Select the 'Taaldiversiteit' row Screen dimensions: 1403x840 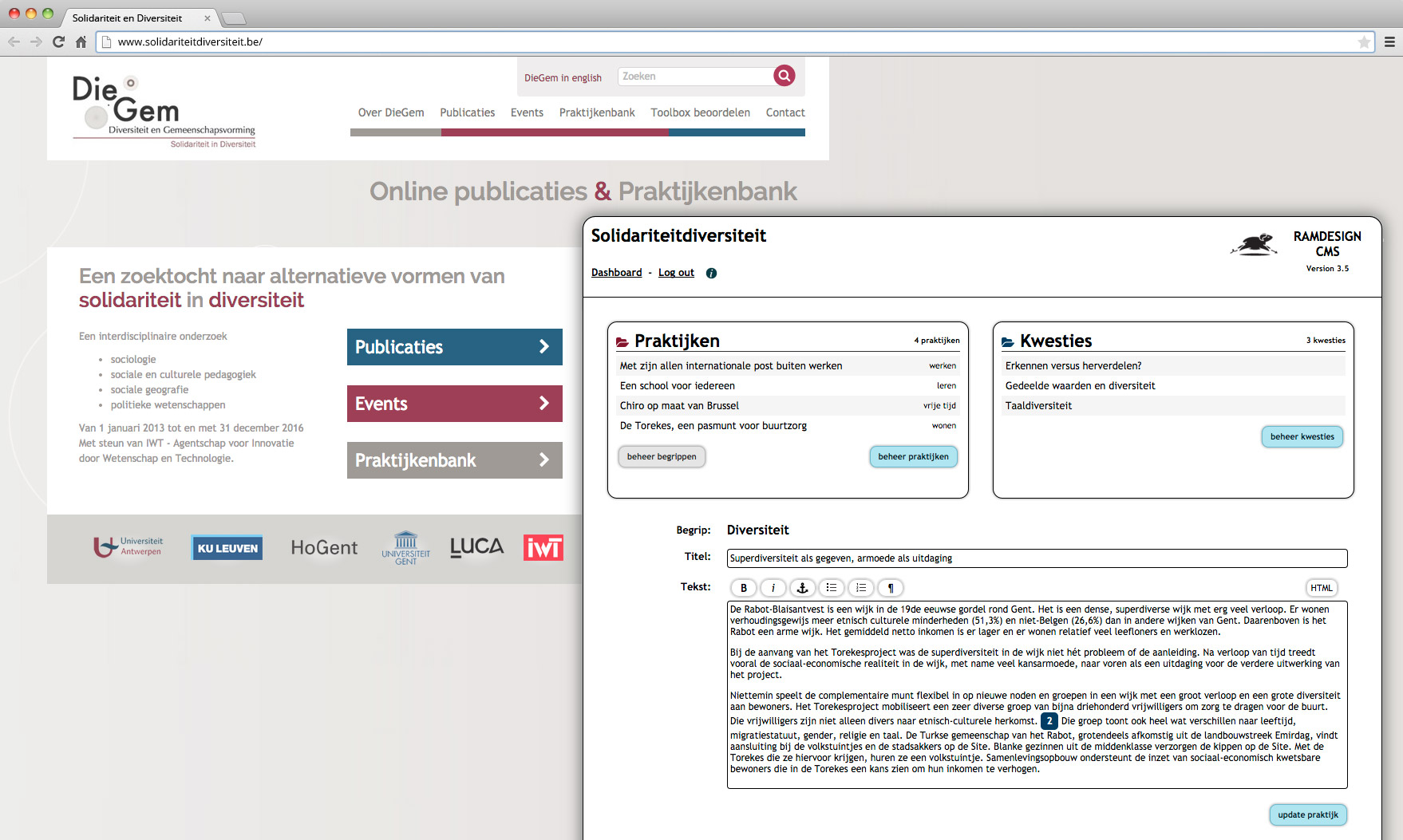point(1173,406)
